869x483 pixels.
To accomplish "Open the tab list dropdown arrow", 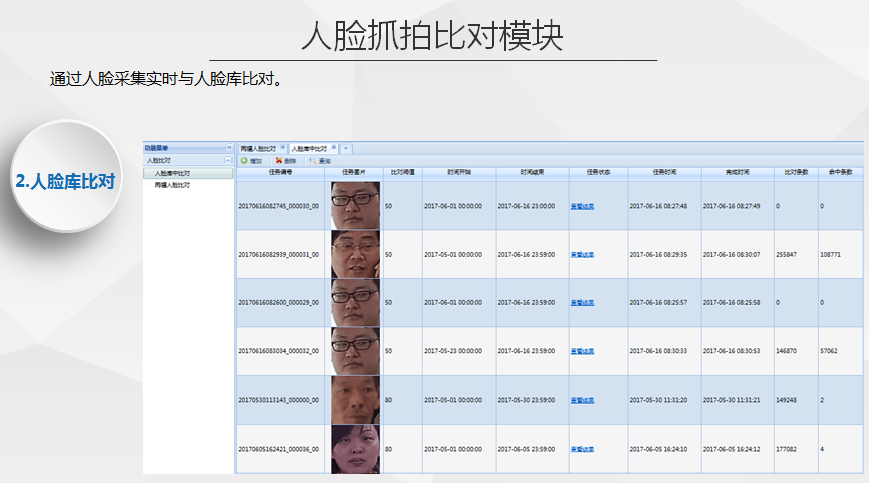I will pos(346,148).
